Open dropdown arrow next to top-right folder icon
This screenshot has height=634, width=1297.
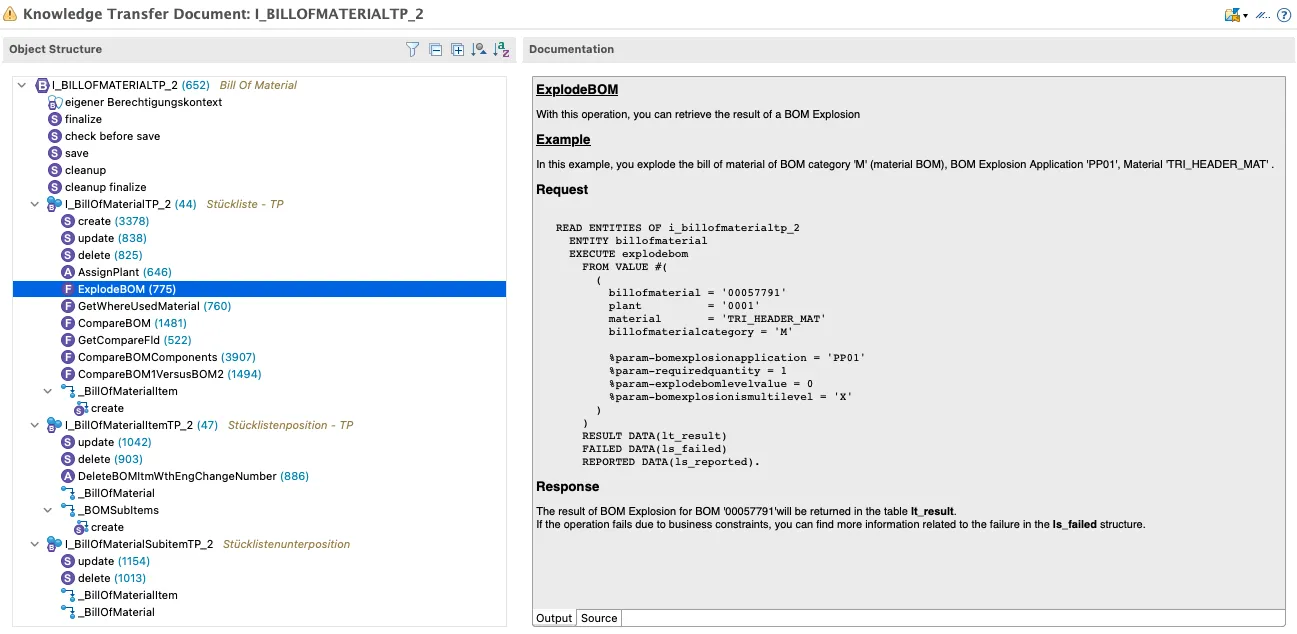(x=1245, y=16)
